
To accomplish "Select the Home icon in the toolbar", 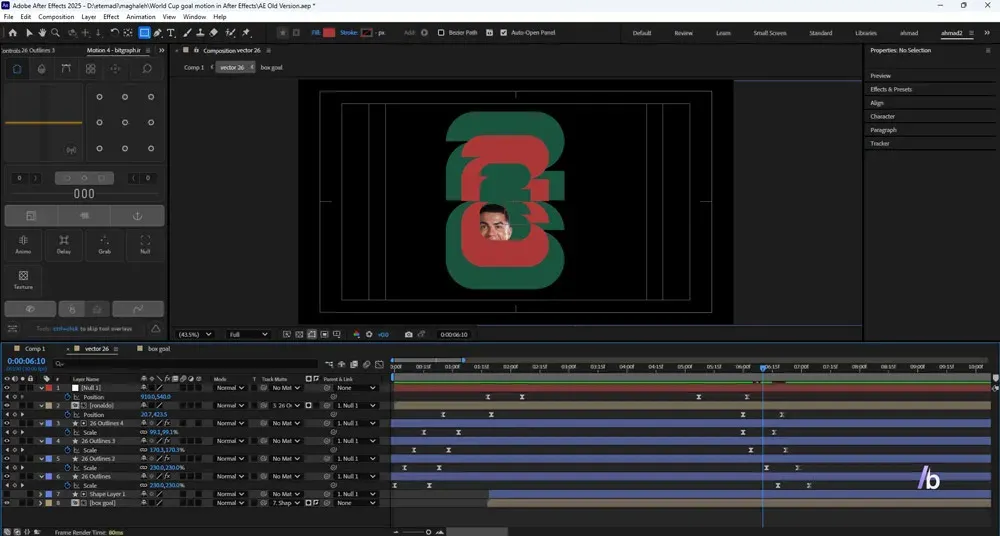I will coord(13,33).
